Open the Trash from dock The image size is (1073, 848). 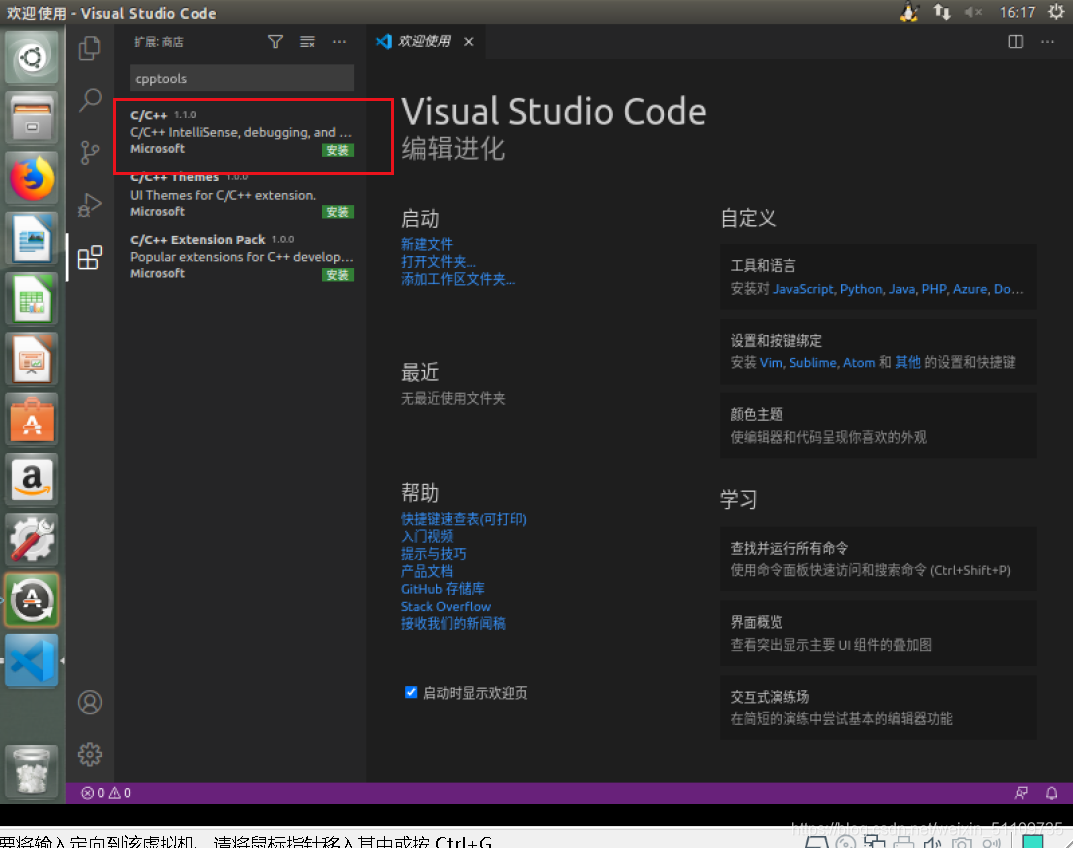click(x=31, y=772)
